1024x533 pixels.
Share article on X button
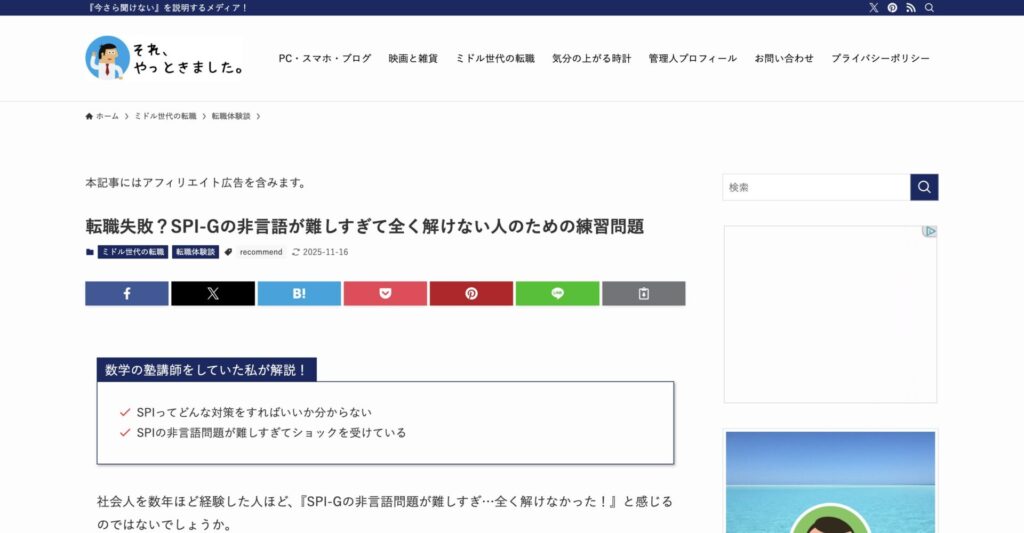tap(213, 293)
